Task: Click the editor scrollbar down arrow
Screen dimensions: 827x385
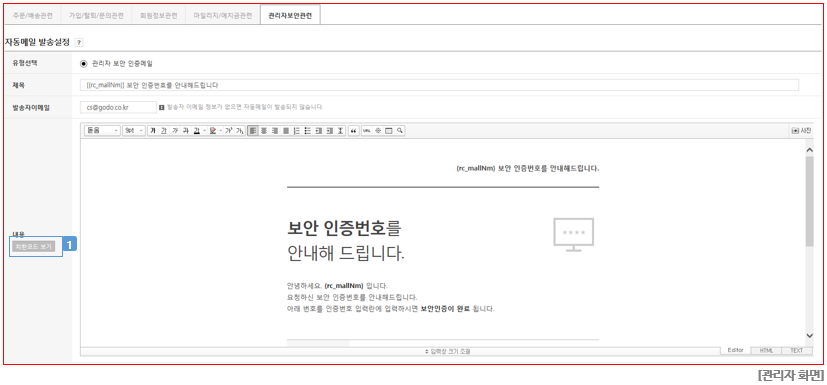Action: point(810,336)
